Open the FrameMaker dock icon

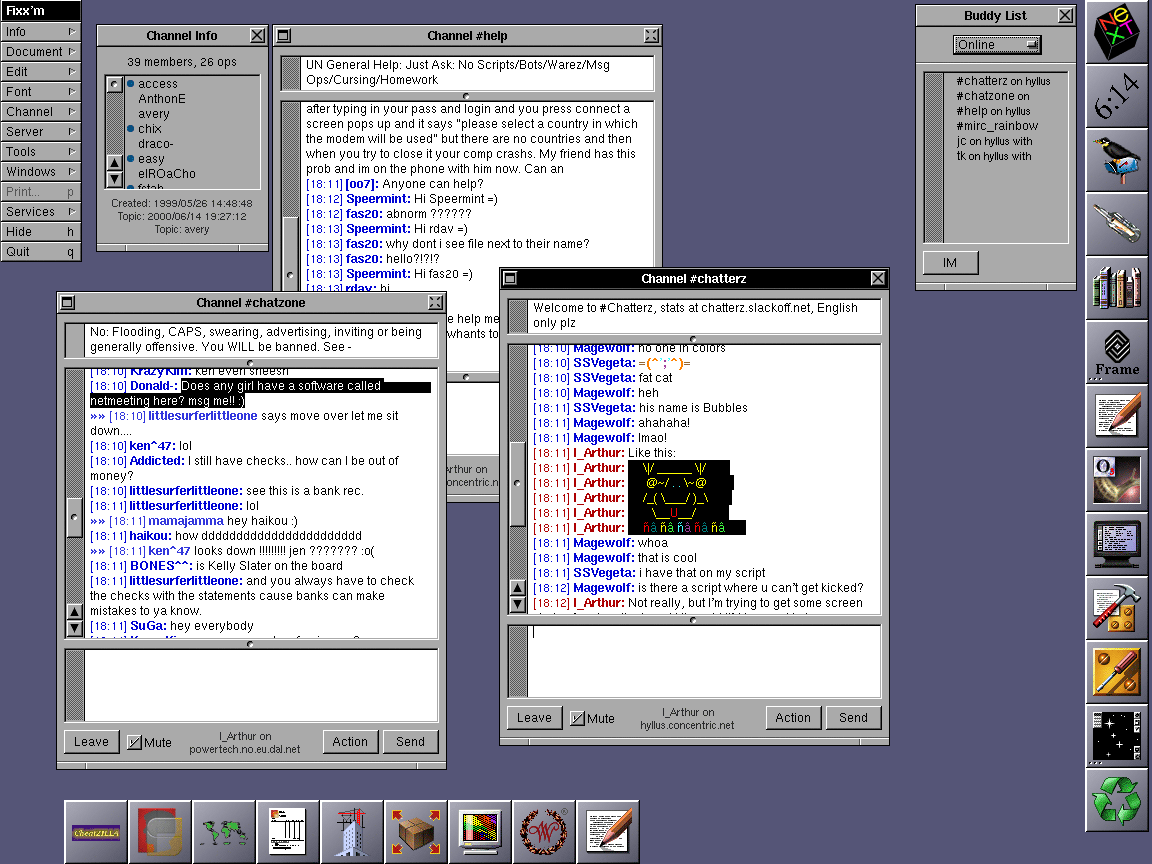coord(1118,352)
